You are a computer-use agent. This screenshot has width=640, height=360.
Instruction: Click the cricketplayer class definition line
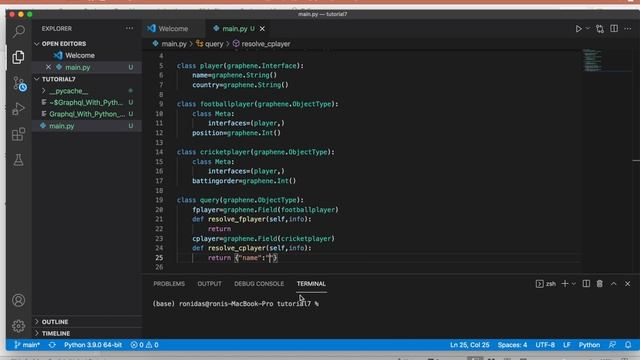[x=256, y=152]
